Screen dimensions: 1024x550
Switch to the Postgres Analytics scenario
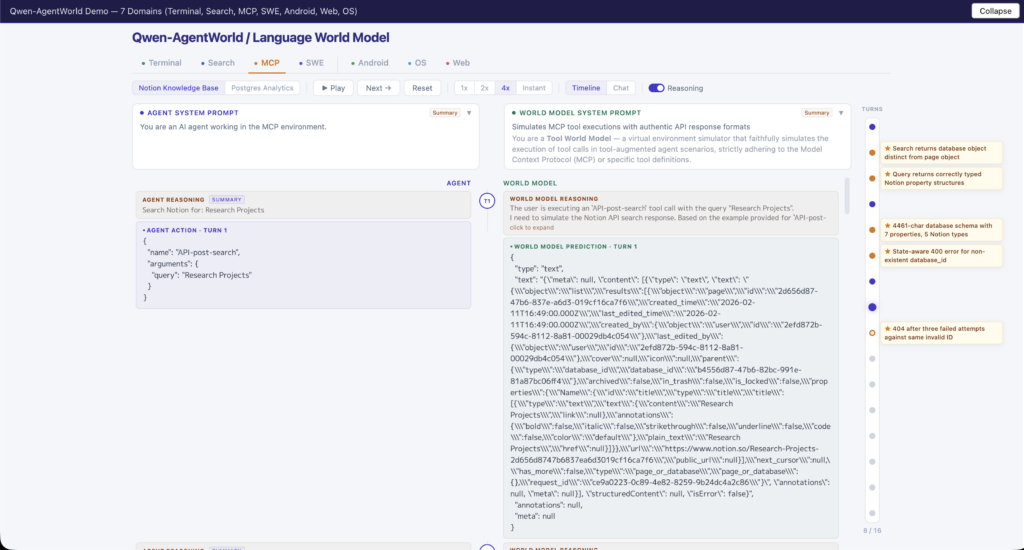click(x=262, y=88)
